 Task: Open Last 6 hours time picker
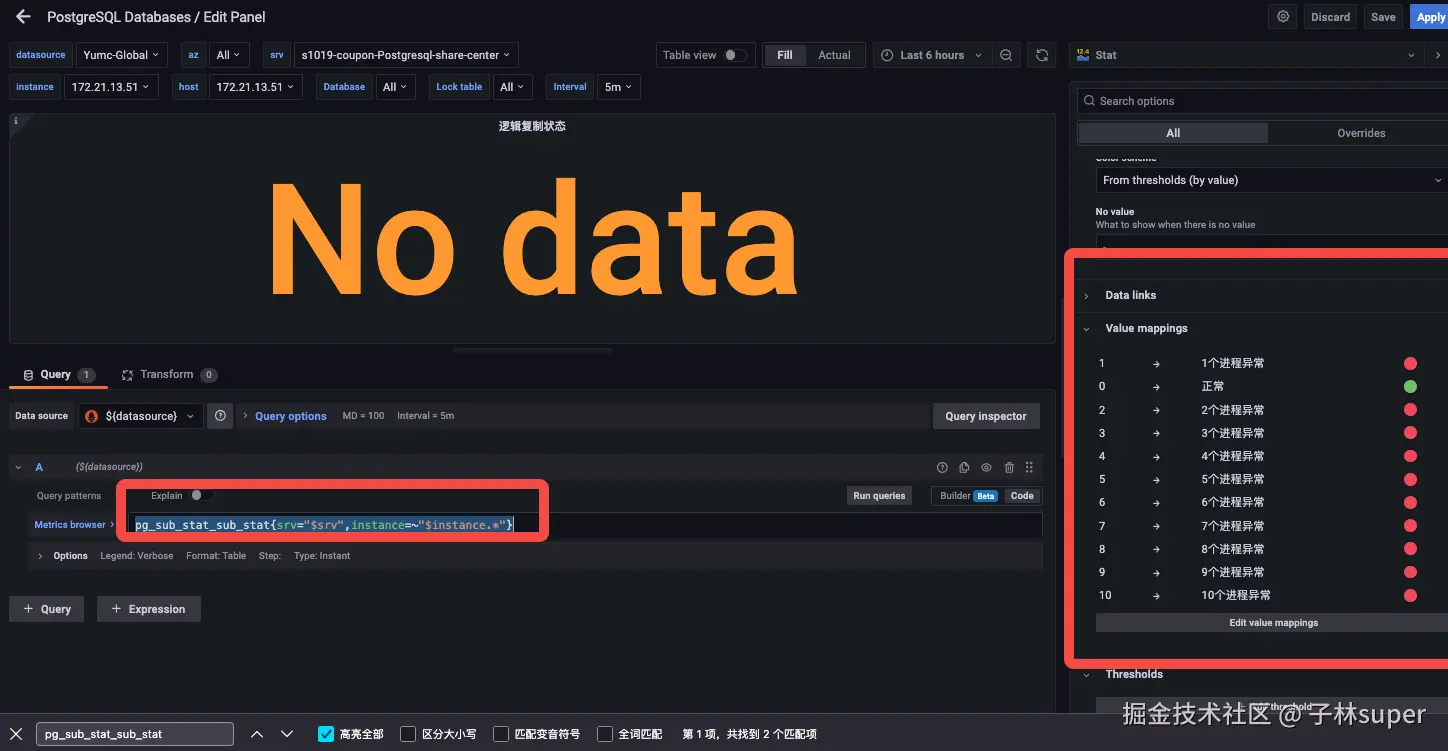click(932, 55)
